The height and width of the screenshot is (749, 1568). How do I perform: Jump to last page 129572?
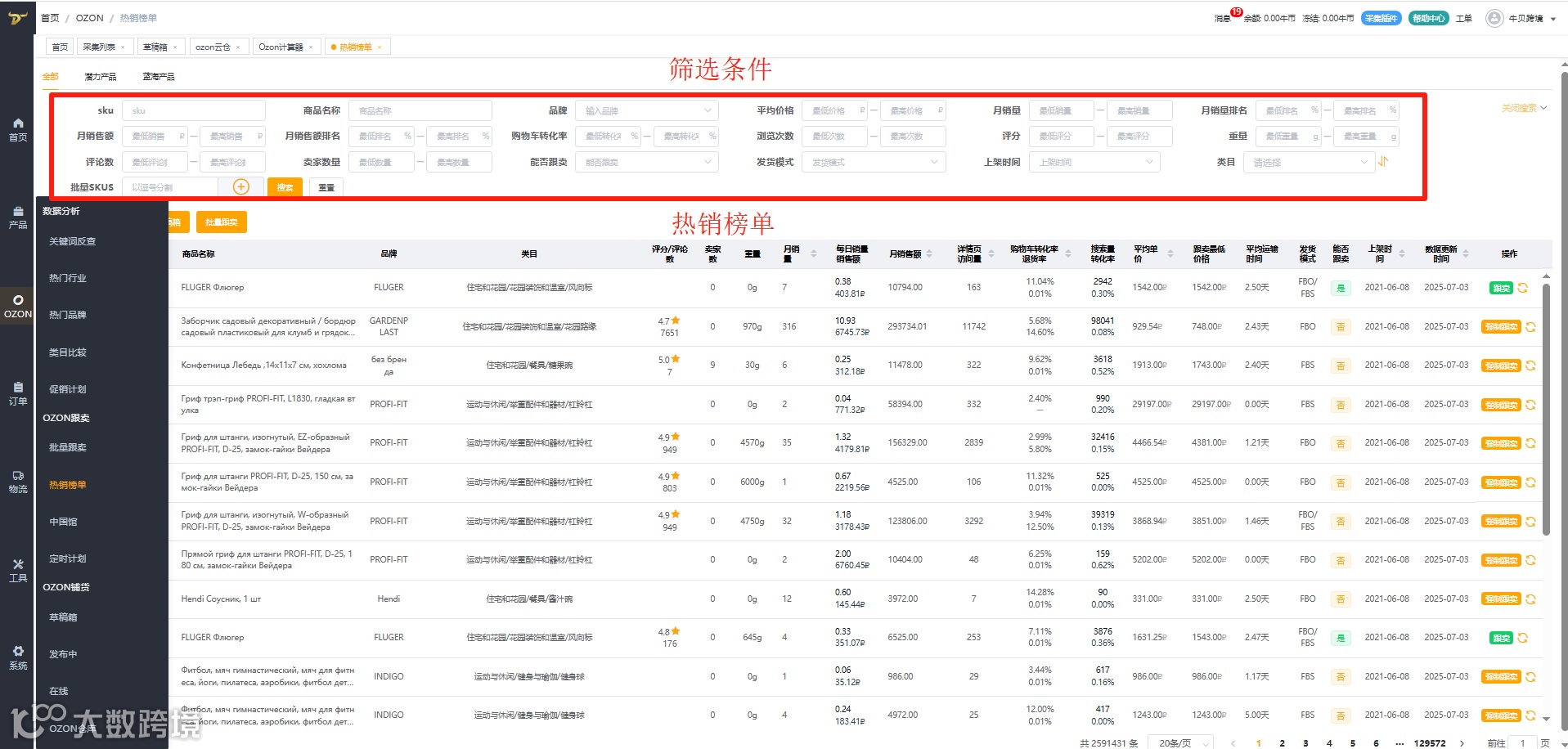[x=1429, y=743]
